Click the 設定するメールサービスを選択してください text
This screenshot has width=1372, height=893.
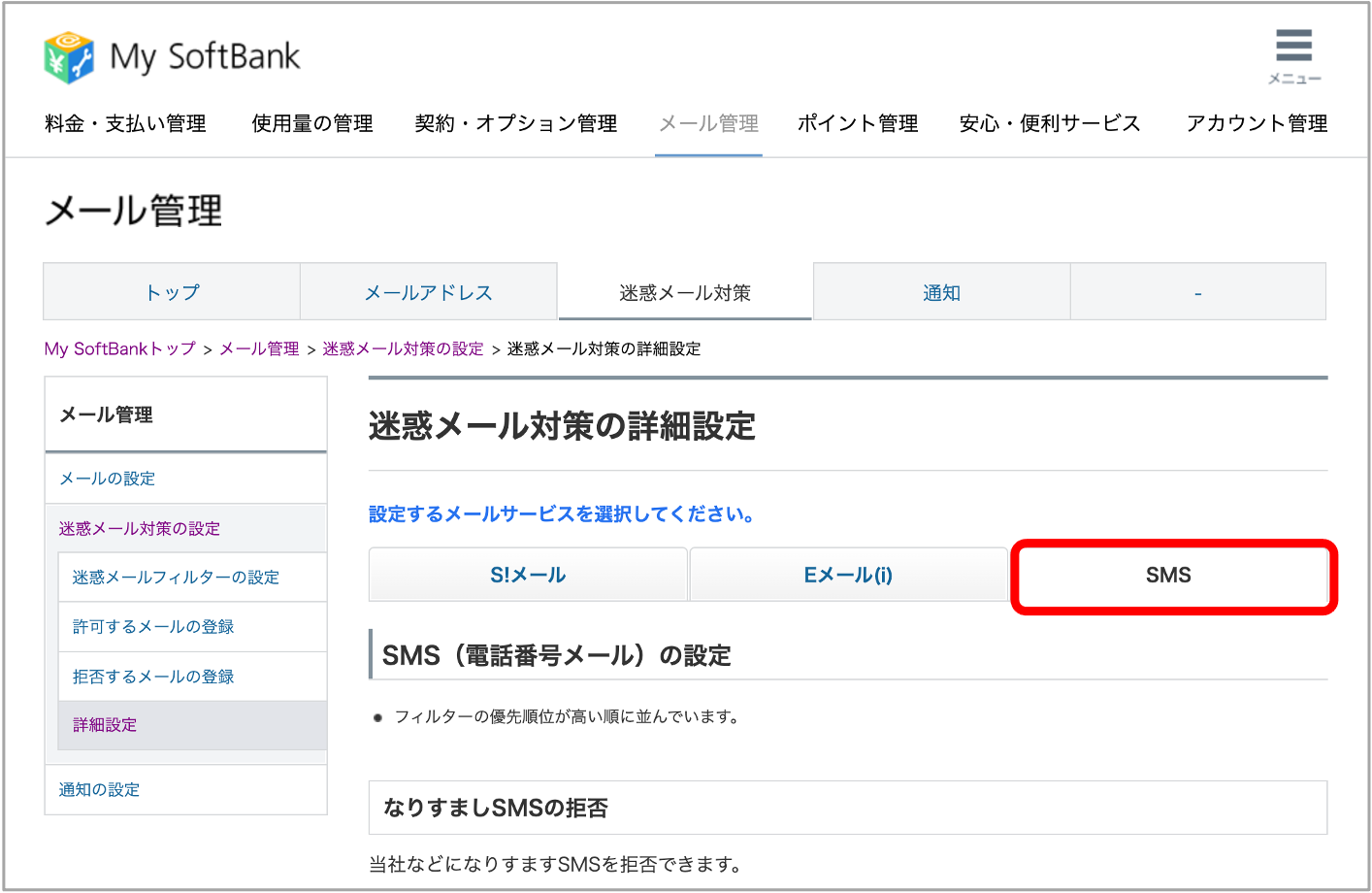[562, 513]
